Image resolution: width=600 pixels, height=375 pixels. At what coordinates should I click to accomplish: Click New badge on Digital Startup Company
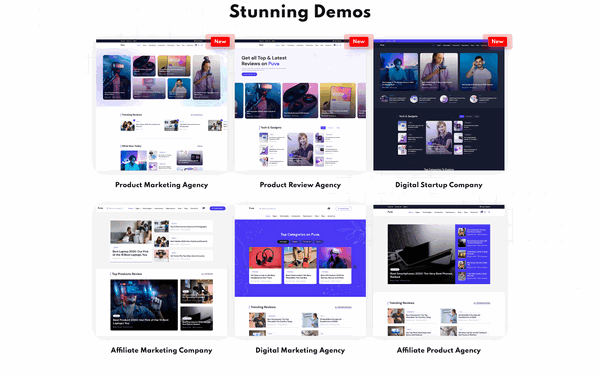click(497, 41)
